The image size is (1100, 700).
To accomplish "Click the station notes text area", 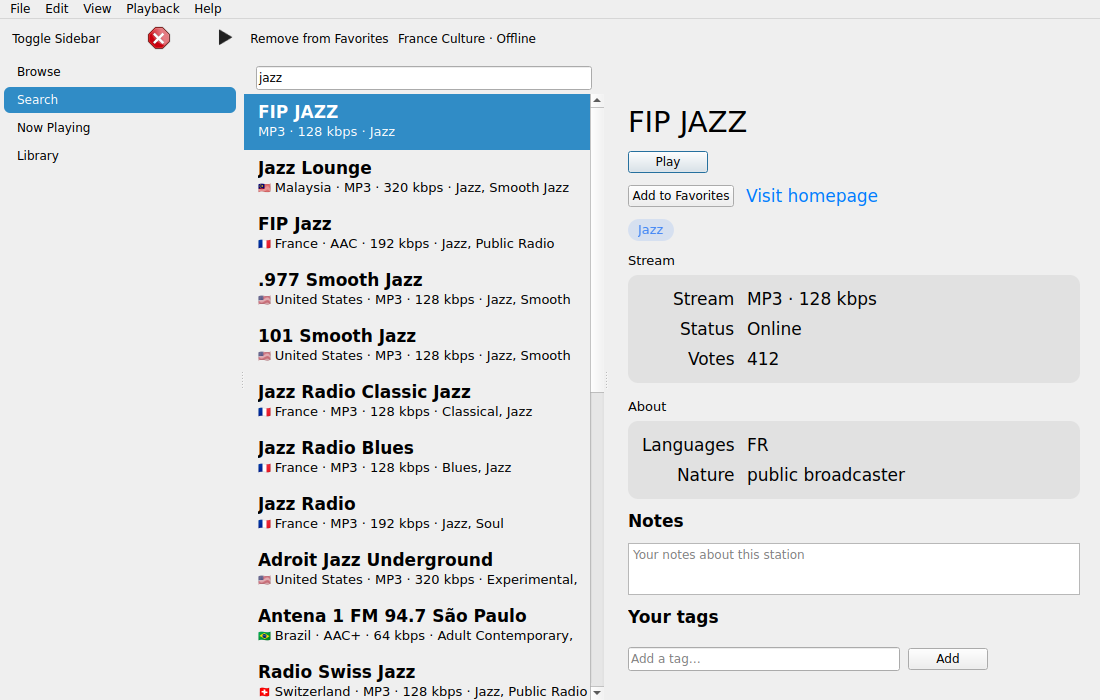I will (x=854, y=569).
